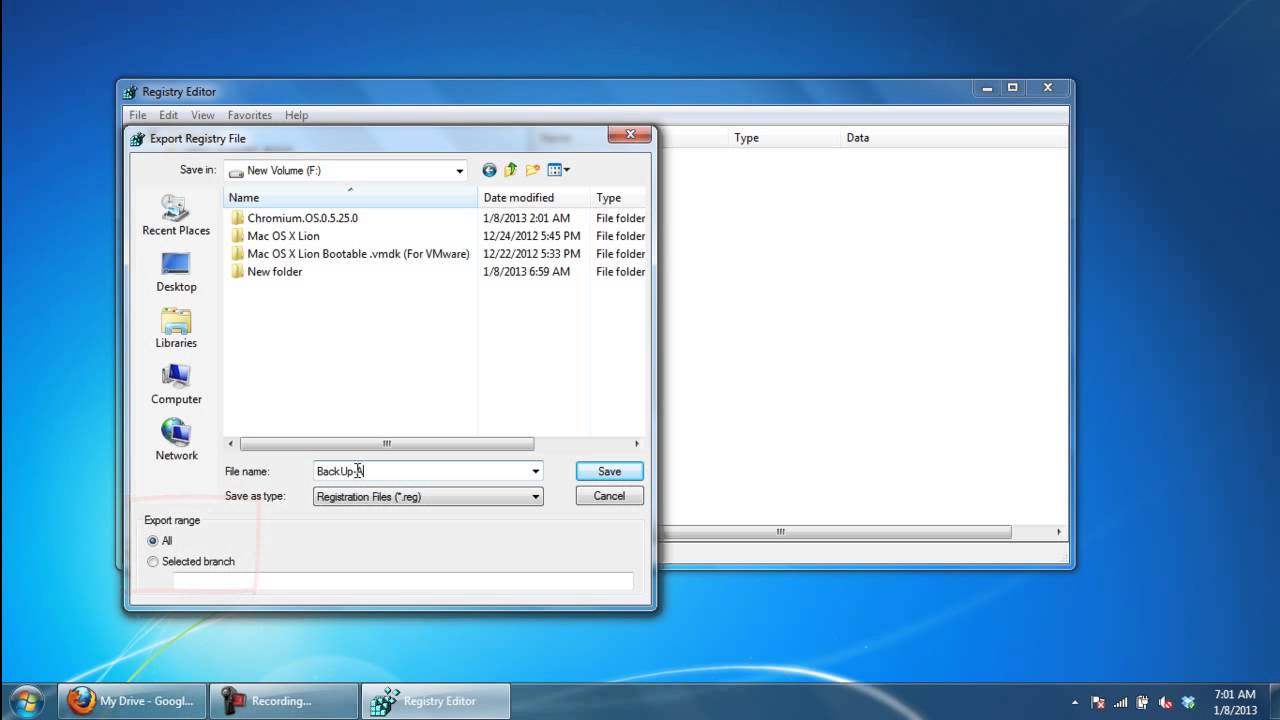Open the File name history dropdown arrow
Screen dimensions: 1280x720
click(x=535, y=471)
